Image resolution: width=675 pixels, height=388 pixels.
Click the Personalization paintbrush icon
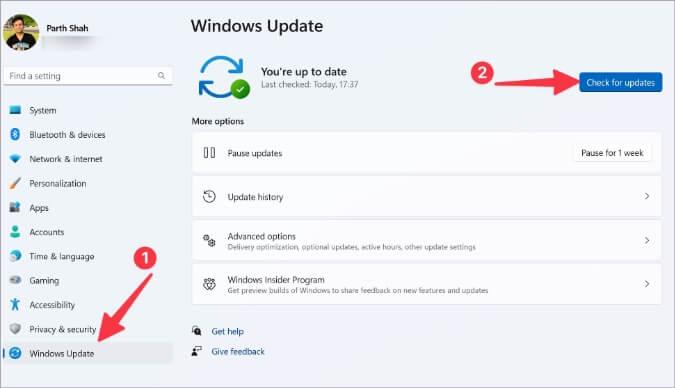click(x=15, y=183)
